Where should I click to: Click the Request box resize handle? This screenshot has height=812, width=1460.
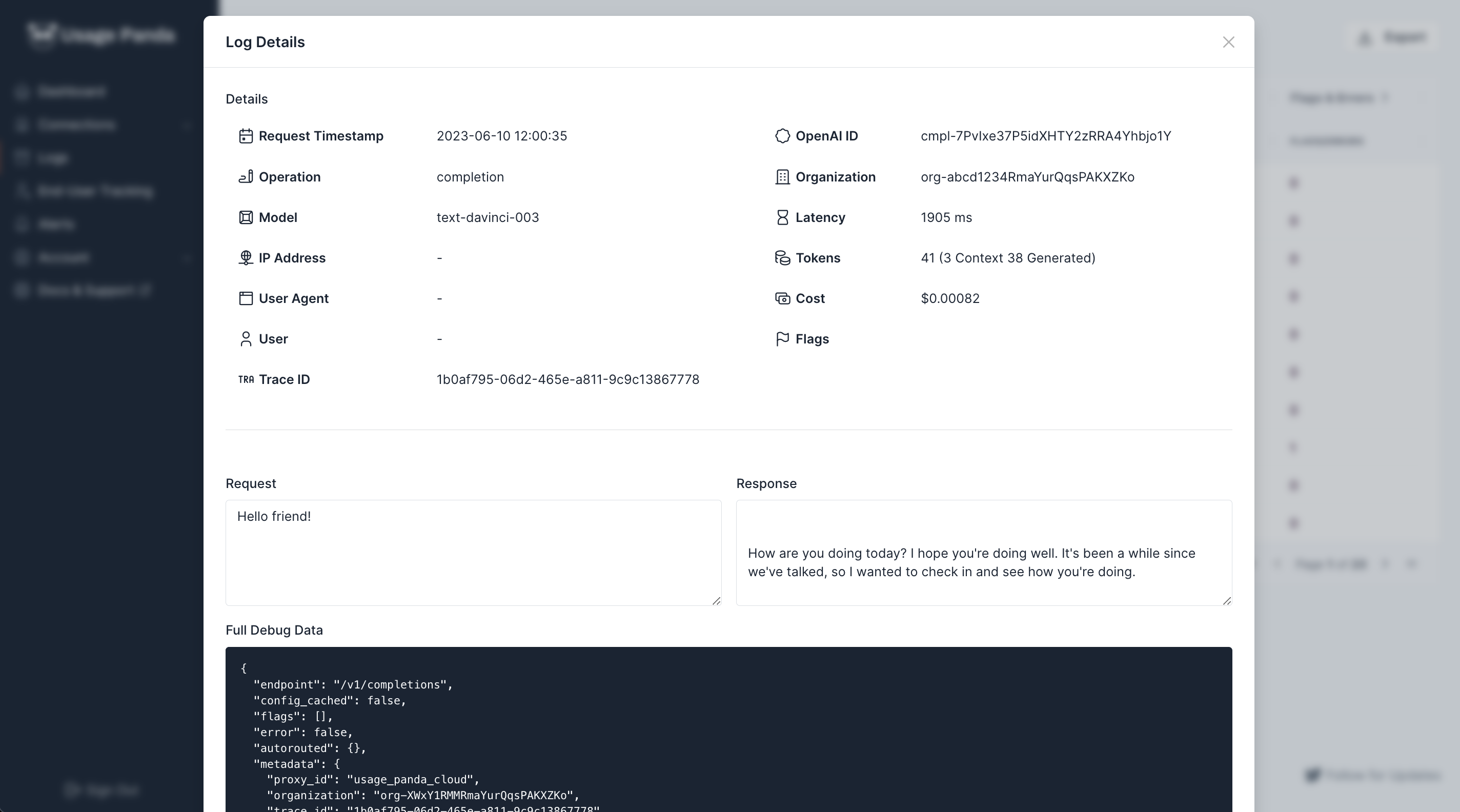point(716,601)
